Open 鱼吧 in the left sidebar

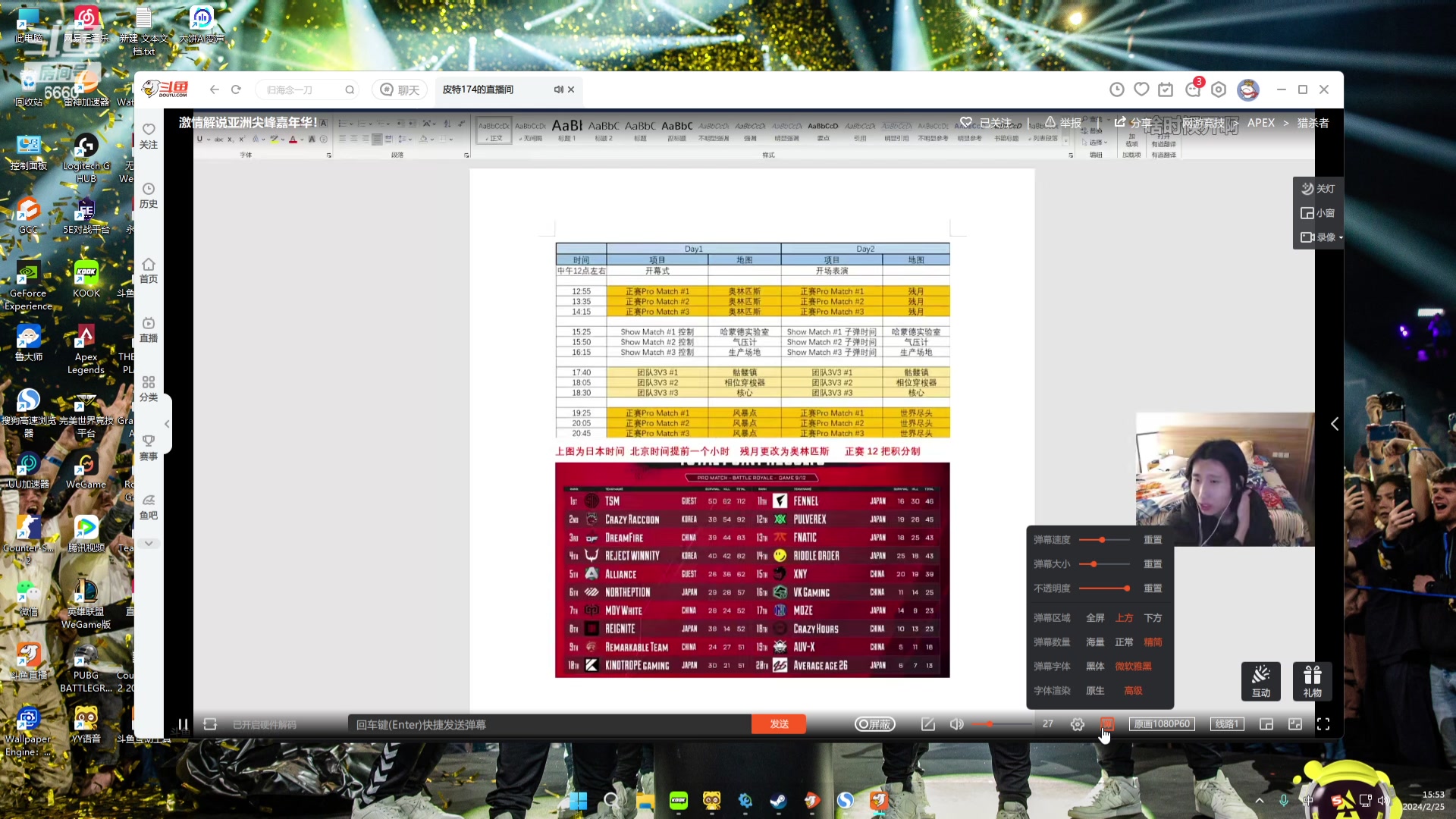149,507
